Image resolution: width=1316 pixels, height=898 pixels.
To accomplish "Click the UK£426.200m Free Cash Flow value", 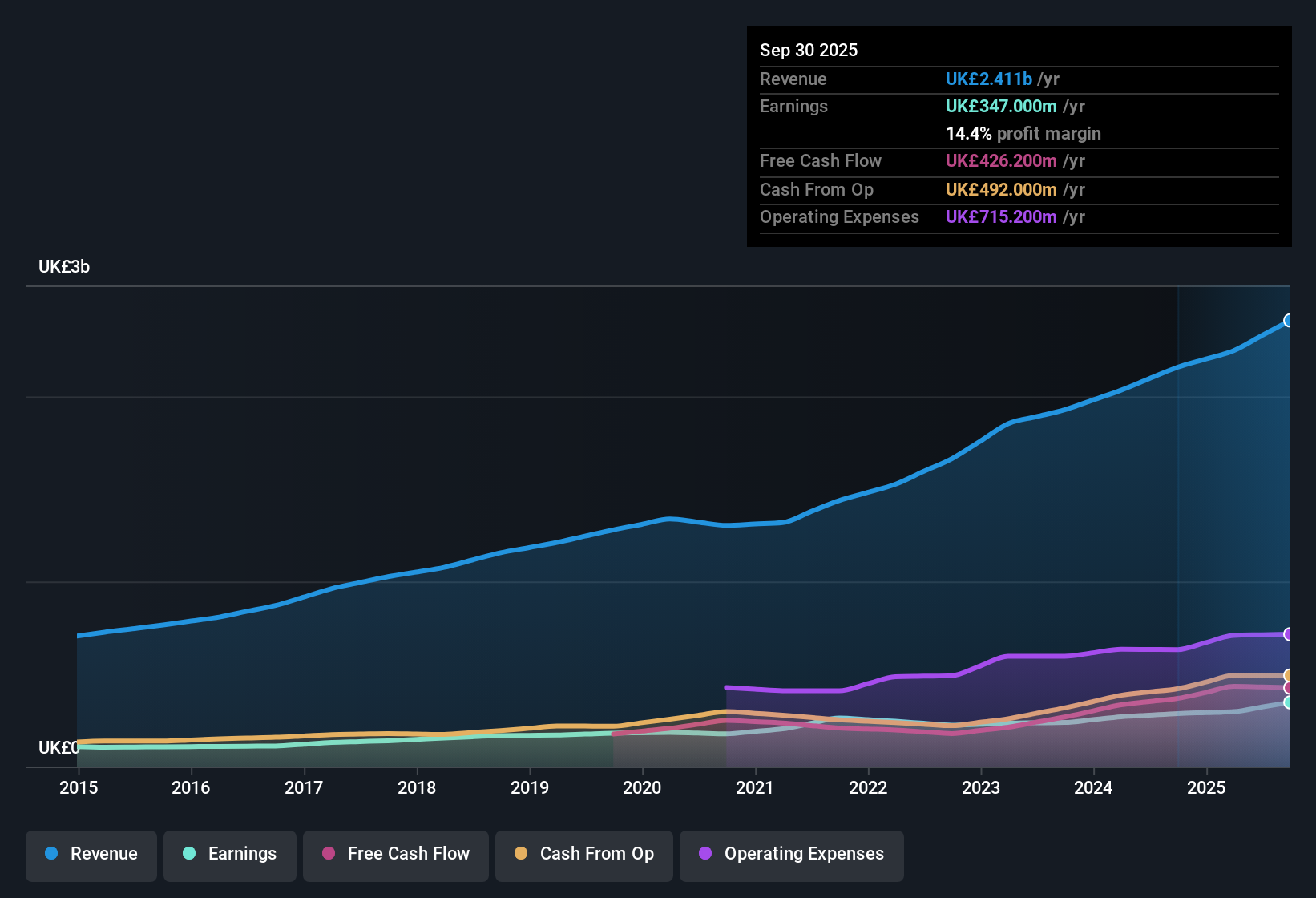I will click(x=1002, y=160).
